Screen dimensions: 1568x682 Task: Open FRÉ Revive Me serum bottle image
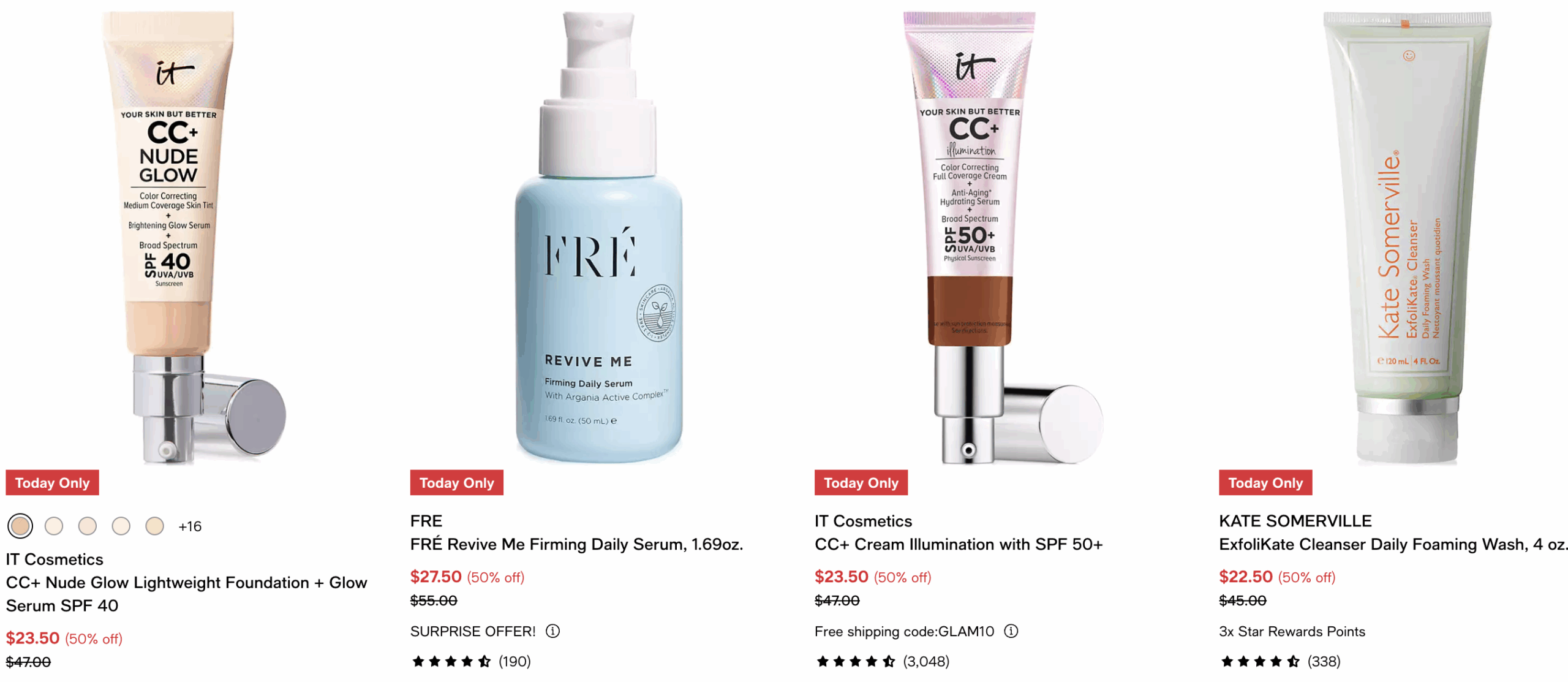point(598,237)
